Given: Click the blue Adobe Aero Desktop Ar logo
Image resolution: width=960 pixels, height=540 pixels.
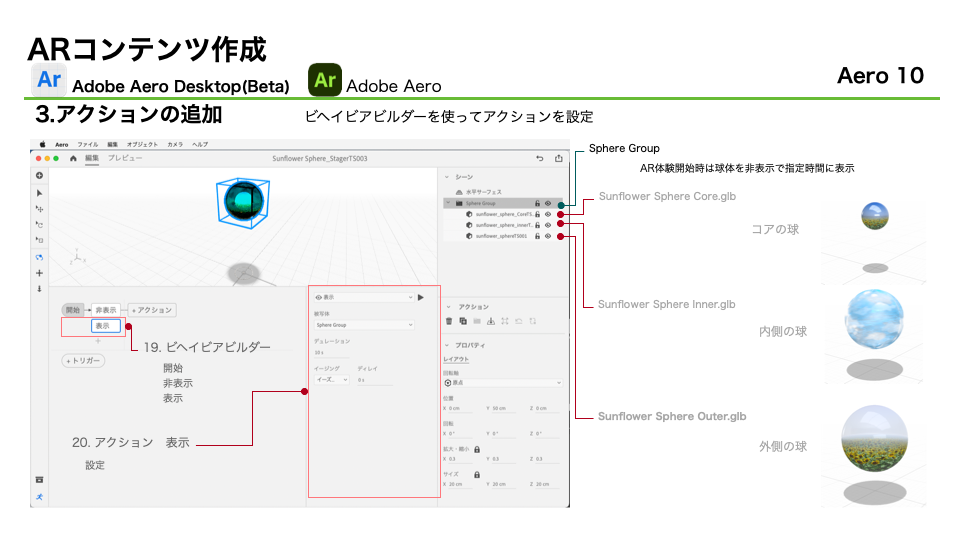Looking at the screenshot, I should 49,80.
